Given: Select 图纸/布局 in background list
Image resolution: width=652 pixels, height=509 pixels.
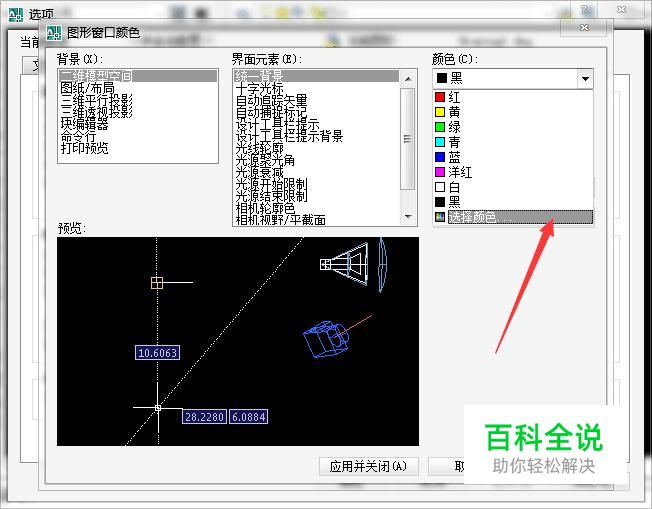Looking at the screenshot, I should point(87,88).
